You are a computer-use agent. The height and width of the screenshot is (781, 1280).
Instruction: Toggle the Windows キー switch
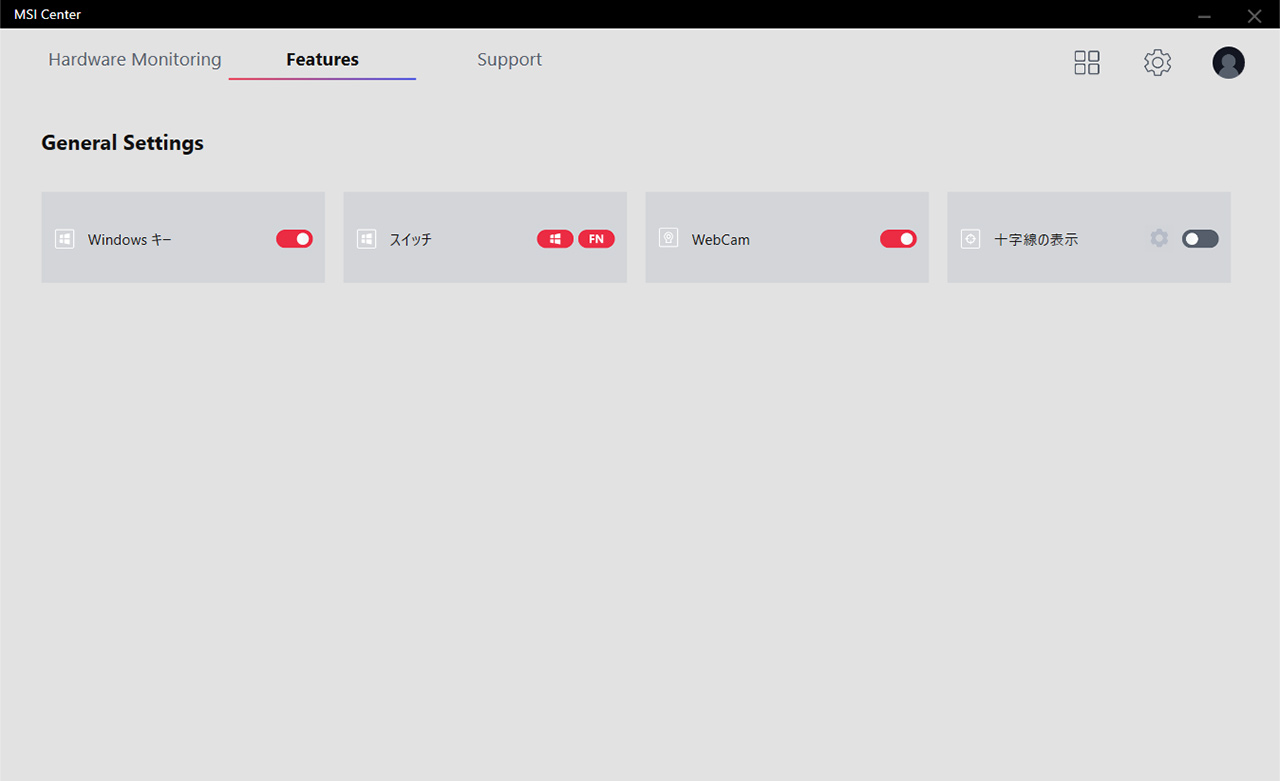pos(294,239)
